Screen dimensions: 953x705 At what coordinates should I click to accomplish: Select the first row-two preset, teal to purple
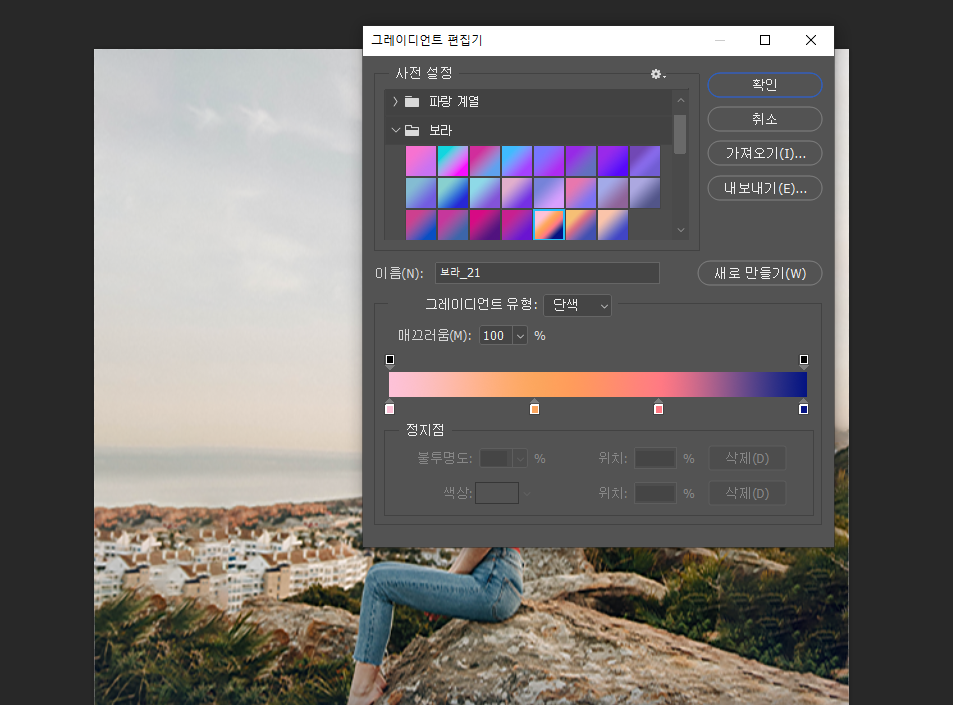(x=421, y=193)
